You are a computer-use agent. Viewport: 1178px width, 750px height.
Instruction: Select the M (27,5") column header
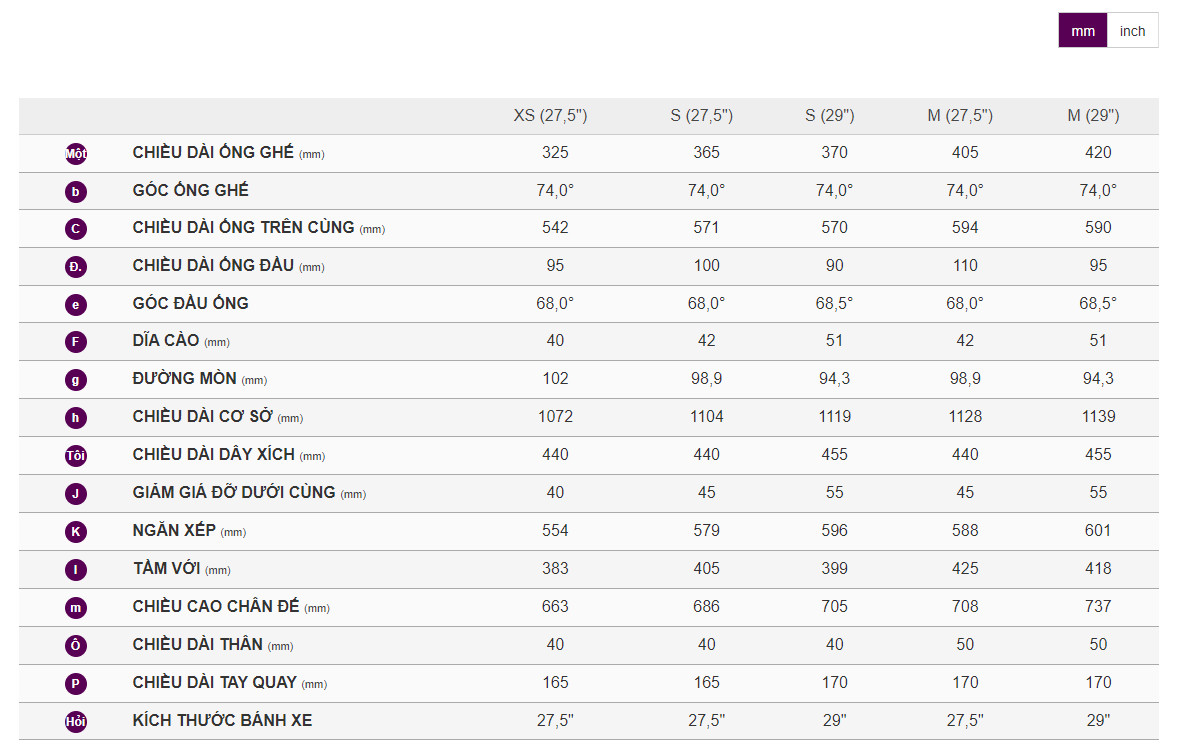[960, 116]
